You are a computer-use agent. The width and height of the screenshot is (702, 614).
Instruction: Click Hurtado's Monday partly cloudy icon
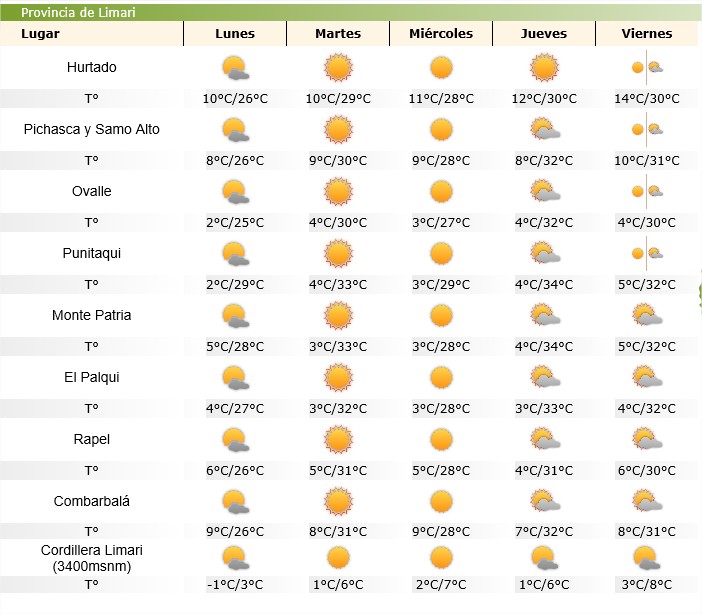[x=235, y=68]
